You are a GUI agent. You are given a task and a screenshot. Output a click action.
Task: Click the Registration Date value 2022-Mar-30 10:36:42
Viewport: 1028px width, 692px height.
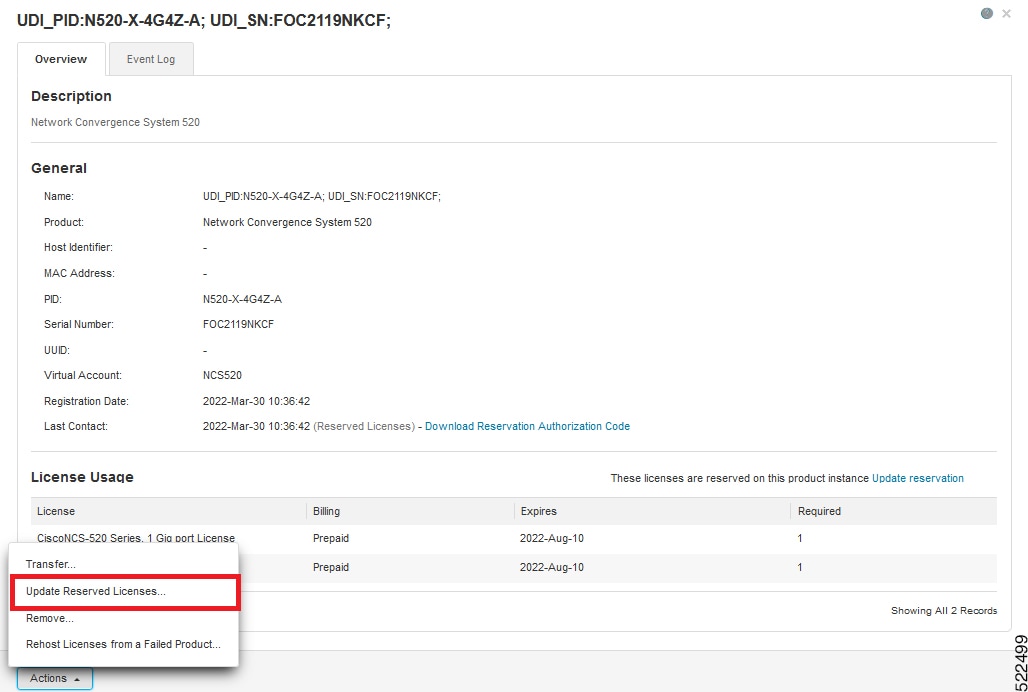point(256,401)
